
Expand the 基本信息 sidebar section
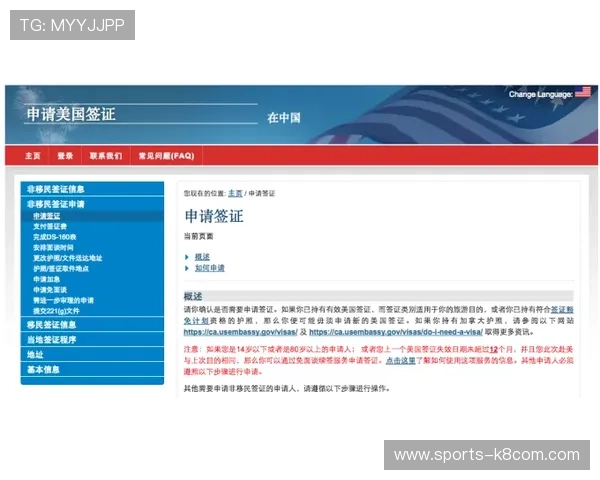tap(92, 370)
